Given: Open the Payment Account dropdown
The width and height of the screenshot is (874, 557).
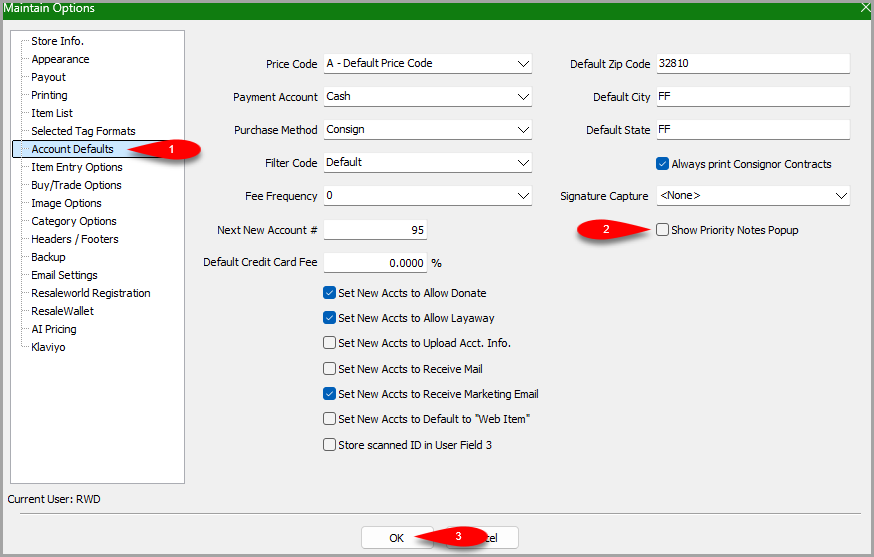Looking at the screenshot, I should [523, 96].
